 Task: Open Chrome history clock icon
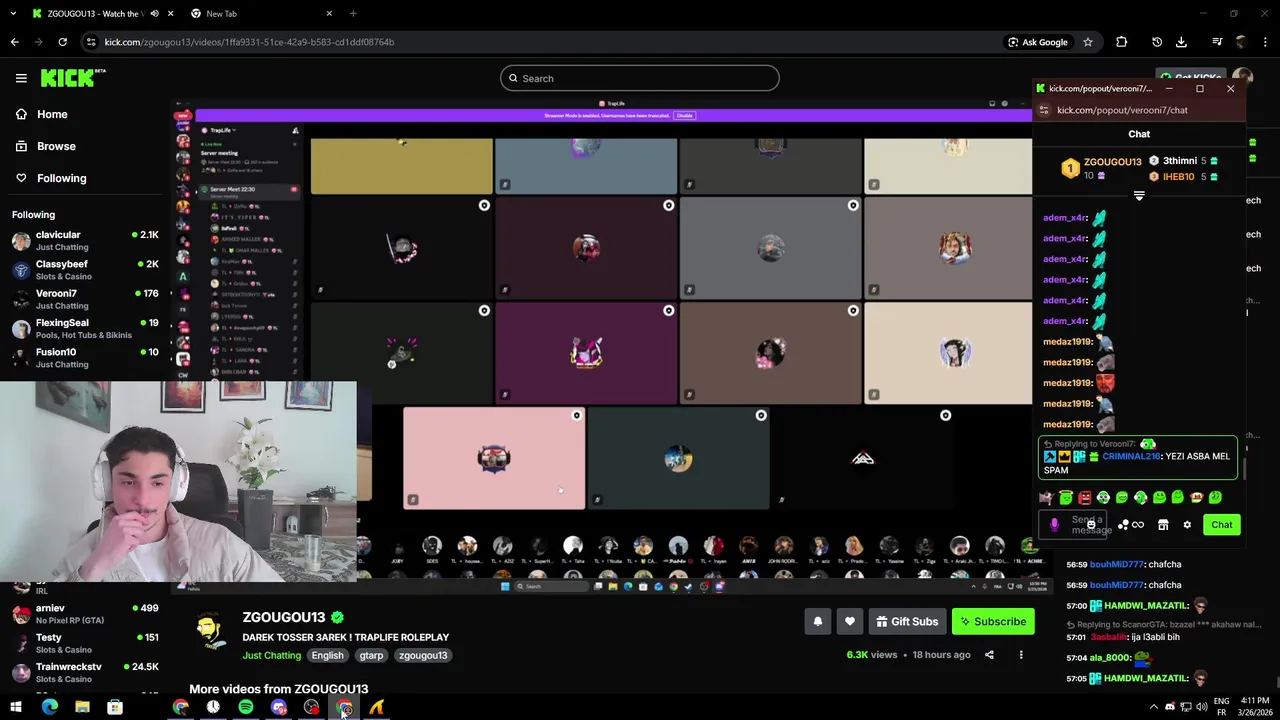pyautogui.click(x=1157, y=42)
